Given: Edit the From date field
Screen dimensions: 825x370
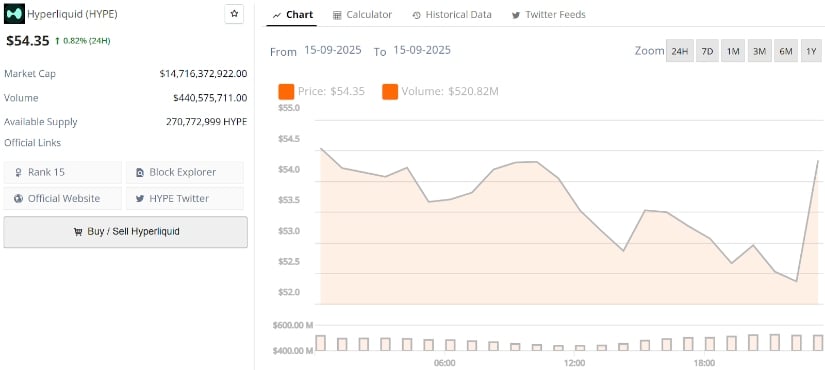Looking at the screenshot, I should 333,50.
